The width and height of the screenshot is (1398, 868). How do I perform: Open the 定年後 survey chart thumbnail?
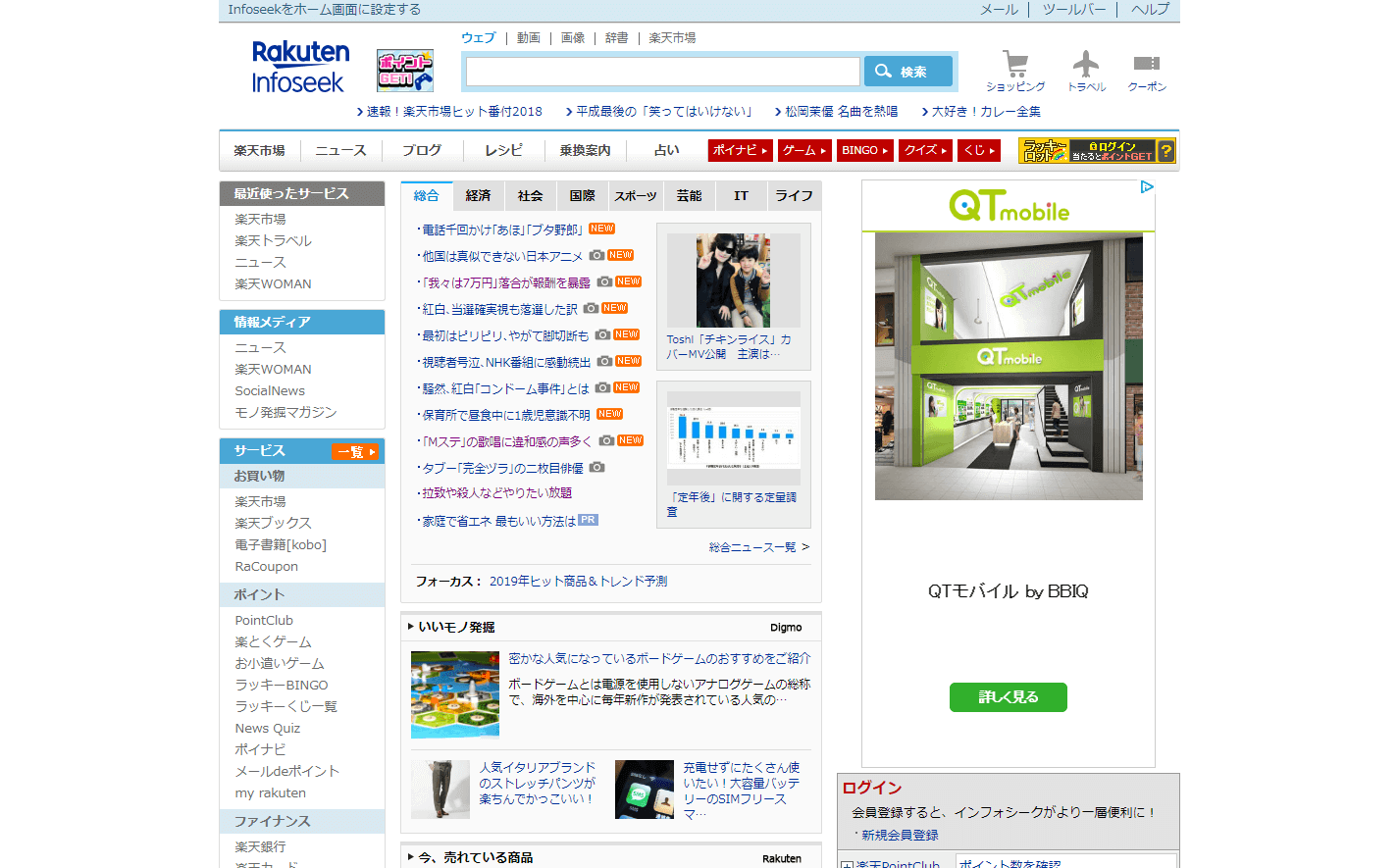(734, 438)
